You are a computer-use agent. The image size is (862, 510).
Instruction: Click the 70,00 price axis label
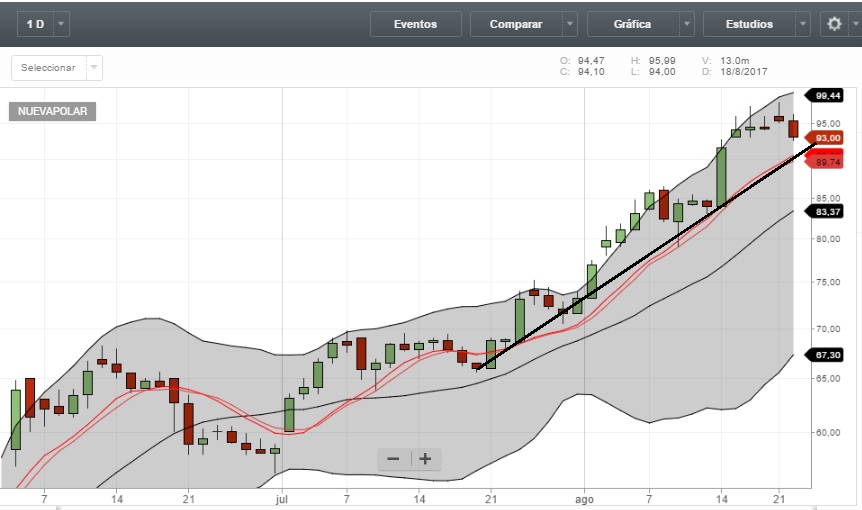(827, 329)
